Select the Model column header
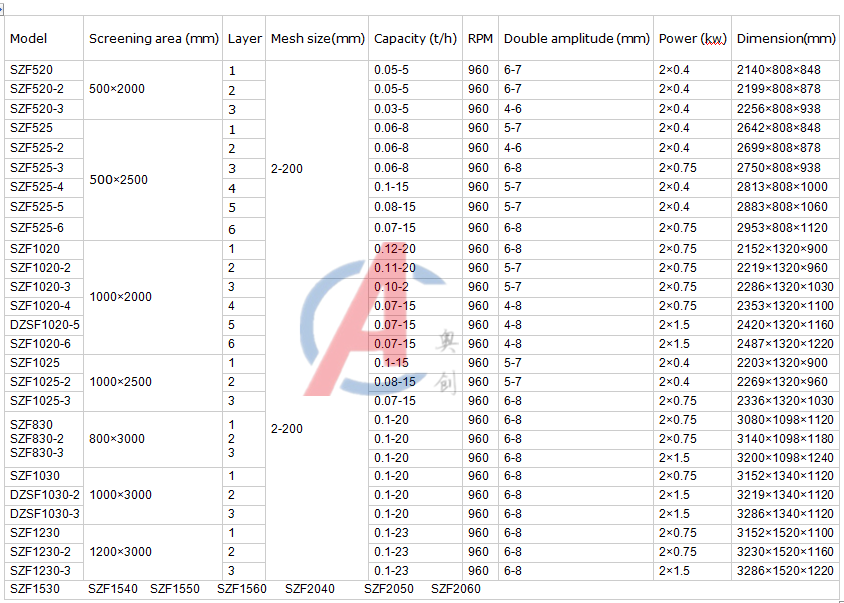The width and height of the screenshot is (844, 603). coord(29,39)
